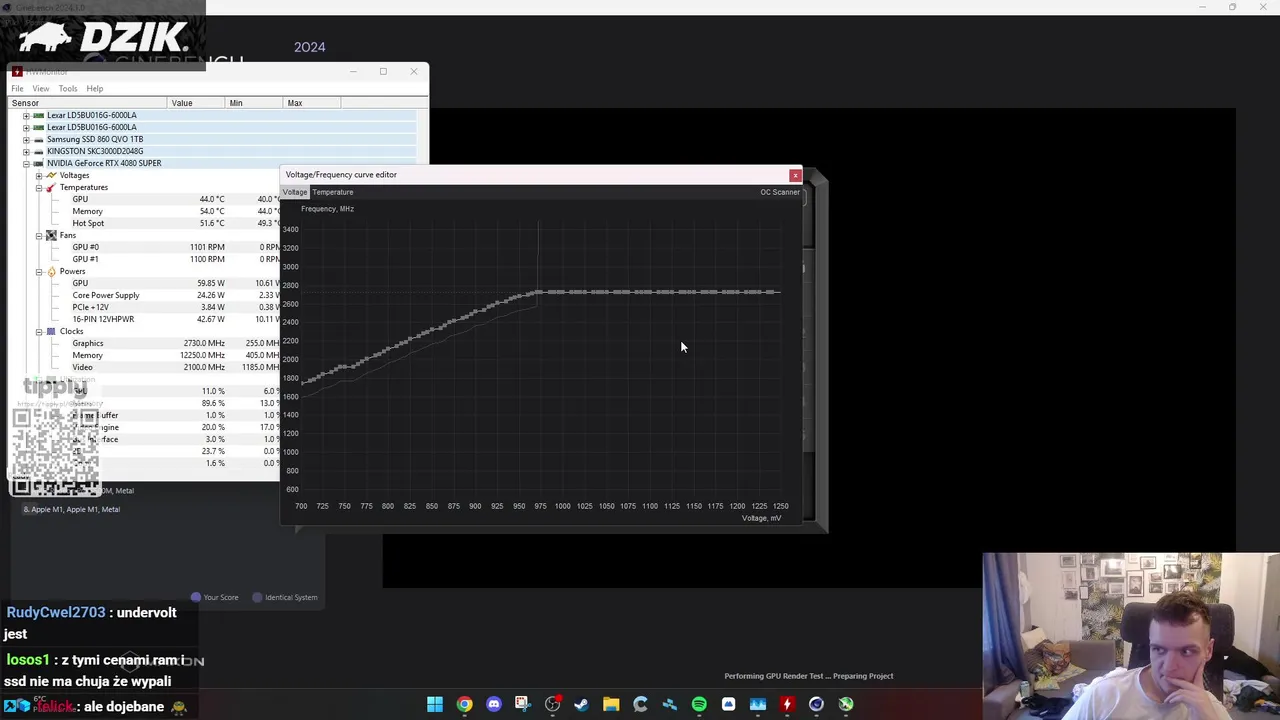The height and width of the screenshot is (720, 1280).
Task: Expand the Voltages node
Action: [x=39, y=175]
